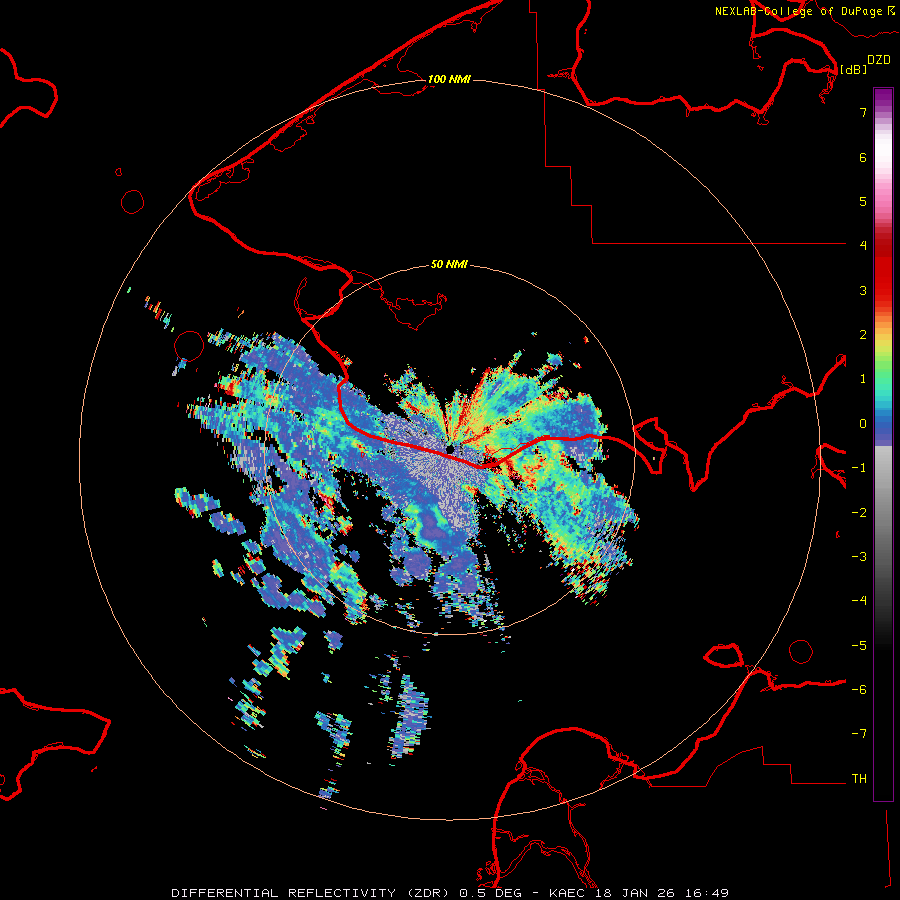Screen dimensions: 900x900
Task: Click the 18 JAN 26 date in caption
Action: coord(635,893)
